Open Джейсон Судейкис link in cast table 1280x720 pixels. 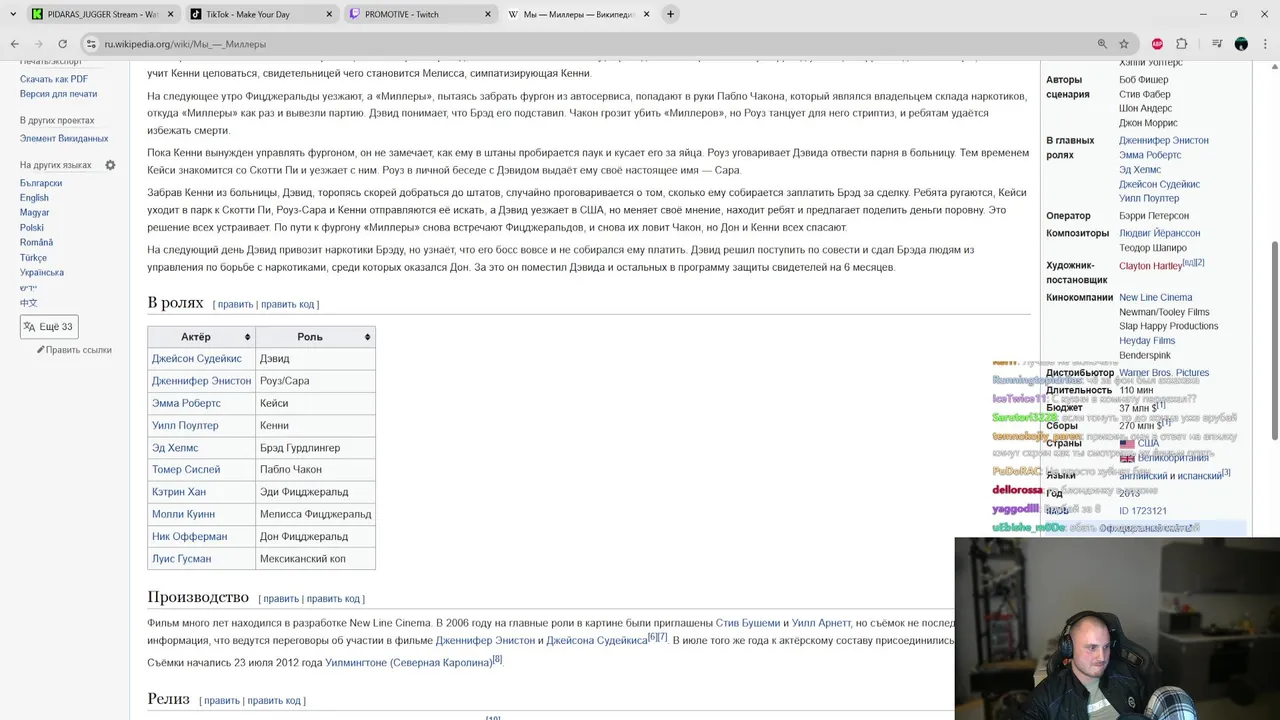197,359
